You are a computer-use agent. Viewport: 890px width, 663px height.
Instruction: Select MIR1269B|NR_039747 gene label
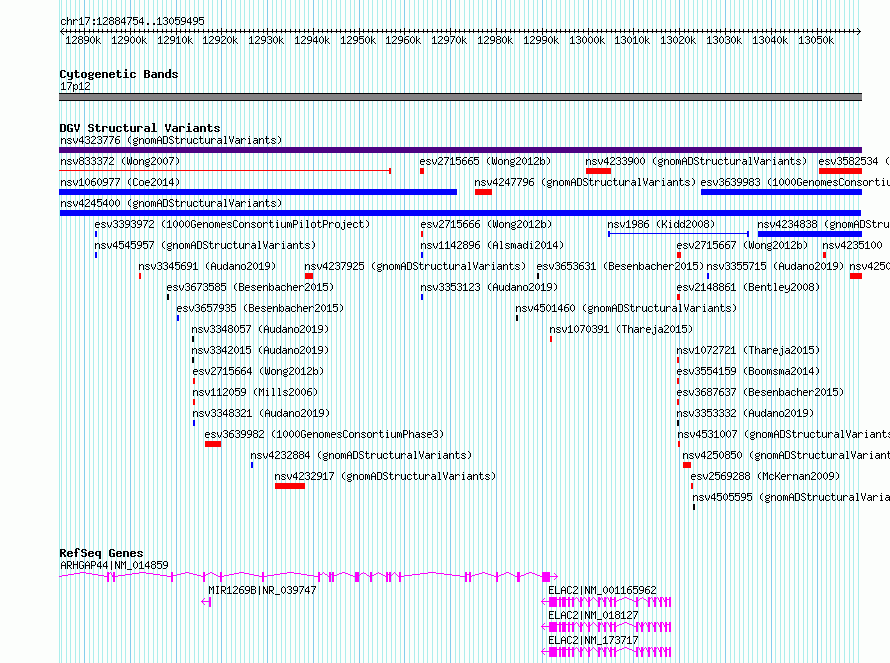click(262, 590)
